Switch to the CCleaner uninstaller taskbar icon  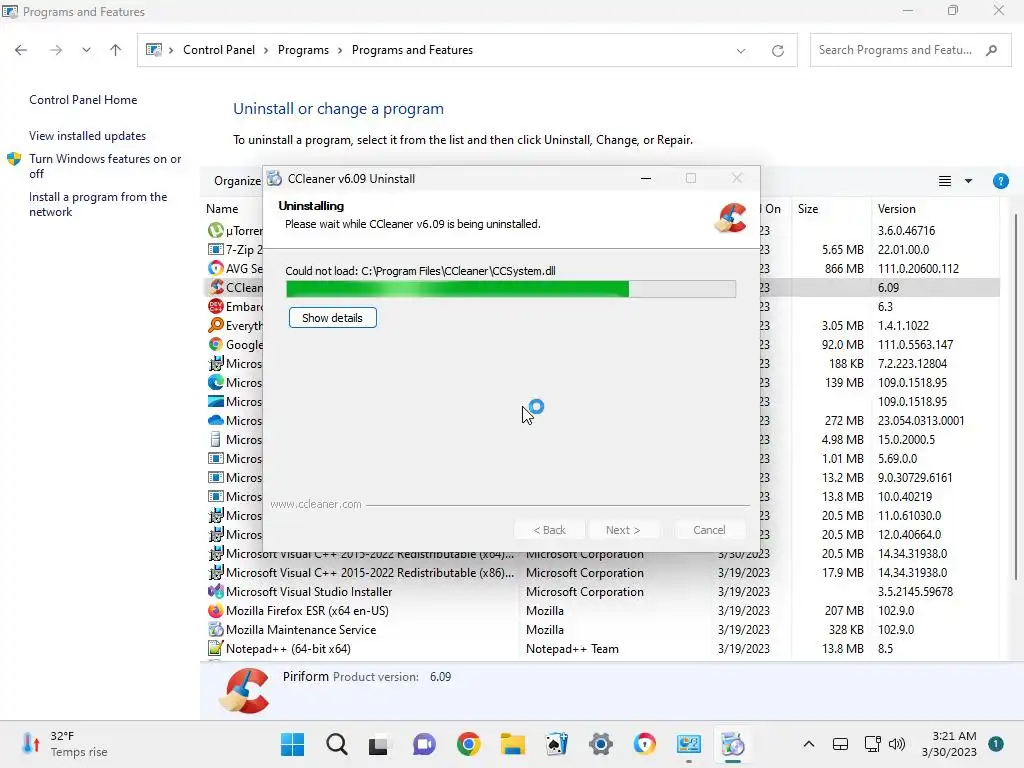coord(733,744)
